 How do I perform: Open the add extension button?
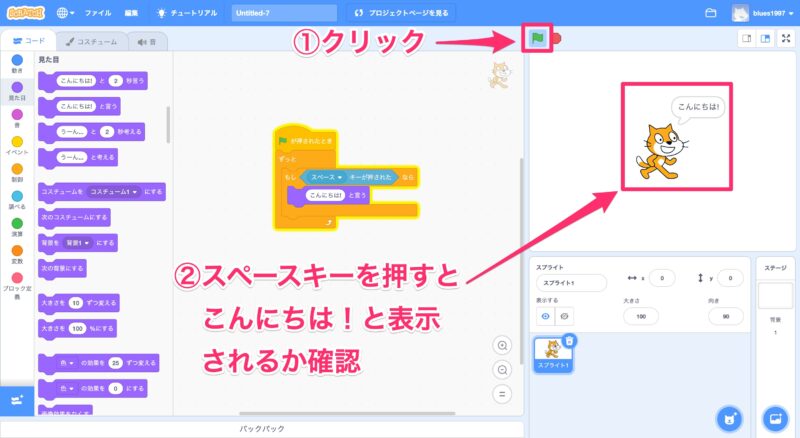tap(16, 399)
